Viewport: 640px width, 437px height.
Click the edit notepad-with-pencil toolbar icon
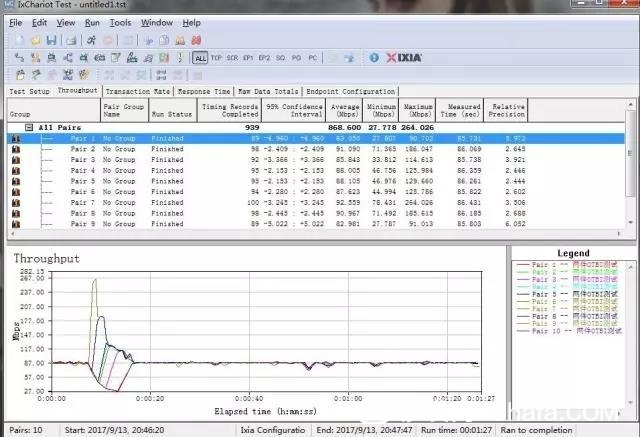[116, 58]
